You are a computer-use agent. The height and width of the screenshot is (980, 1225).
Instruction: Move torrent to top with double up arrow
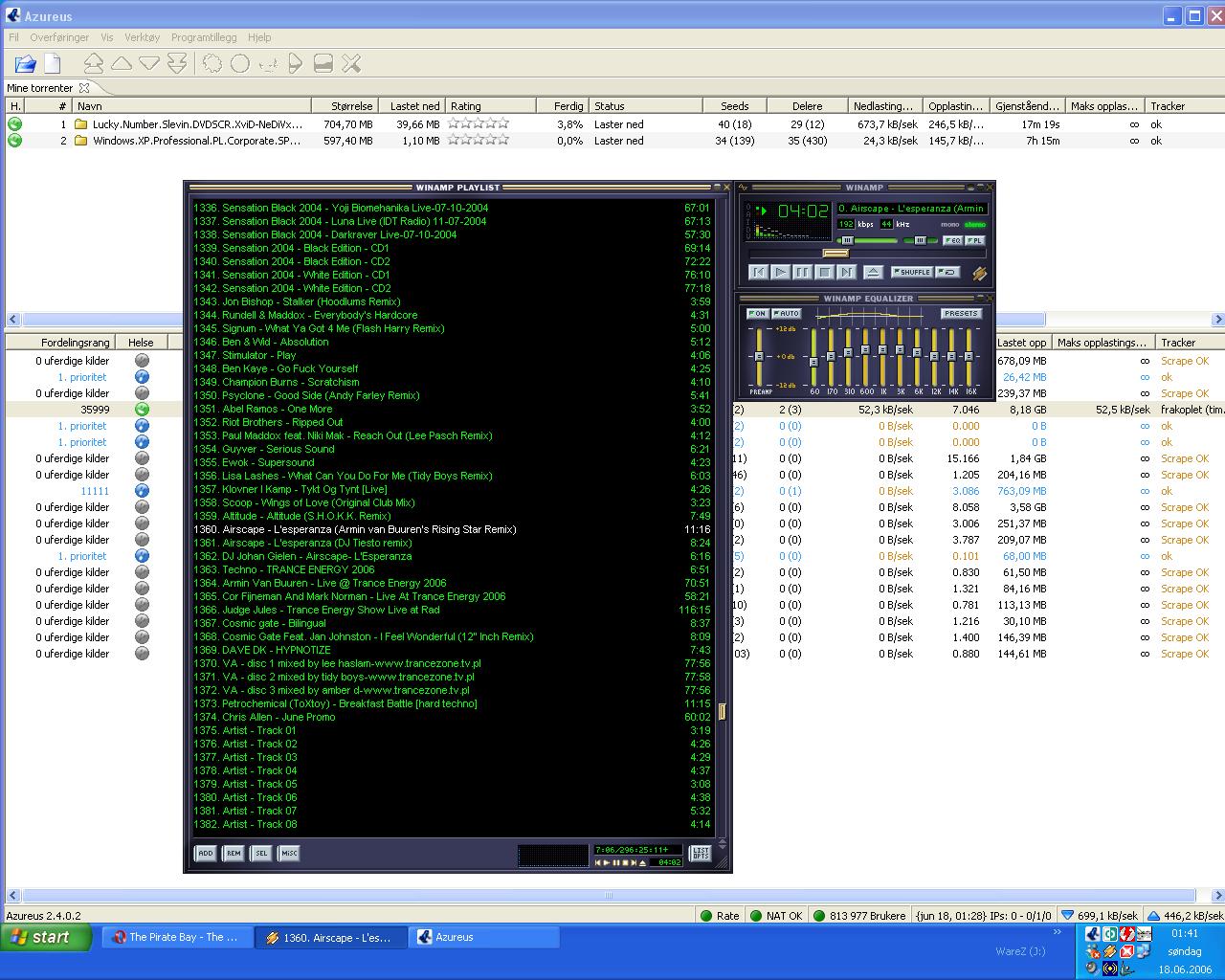pyautogui.click(x=94, y=64)
